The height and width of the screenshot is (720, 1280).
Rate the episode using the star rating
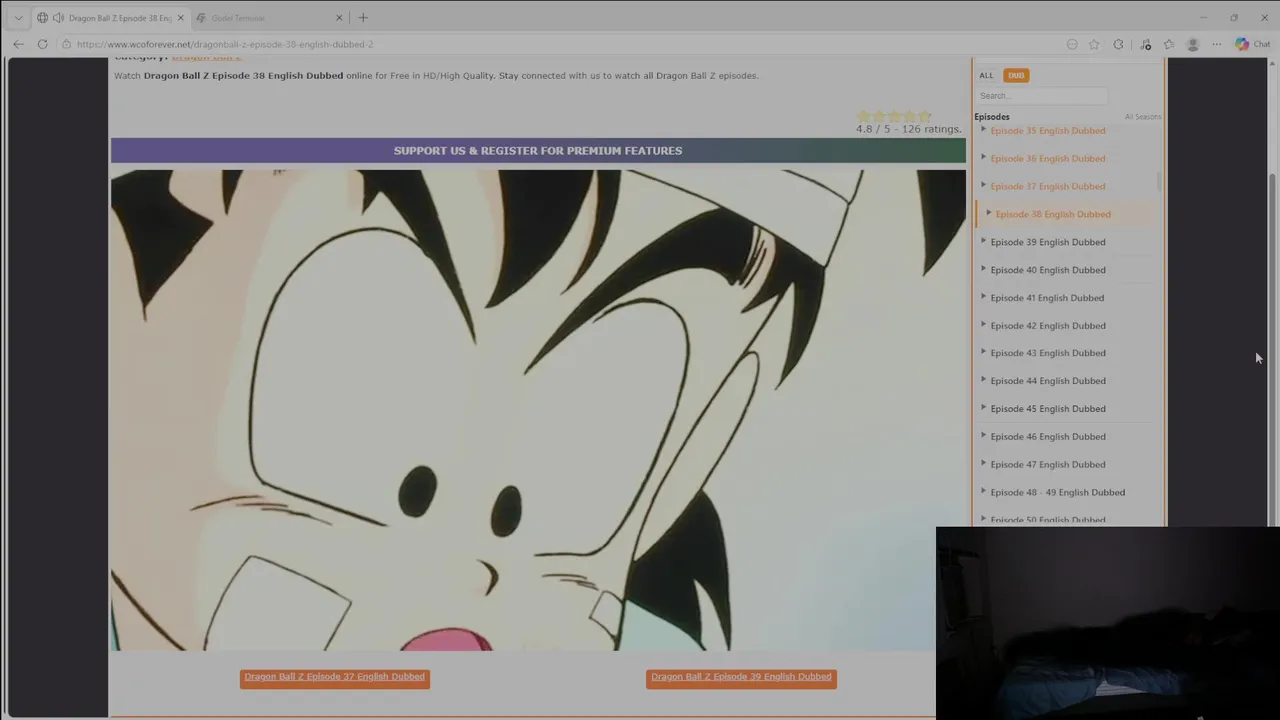pyautogui.click(x=894, y=116)
